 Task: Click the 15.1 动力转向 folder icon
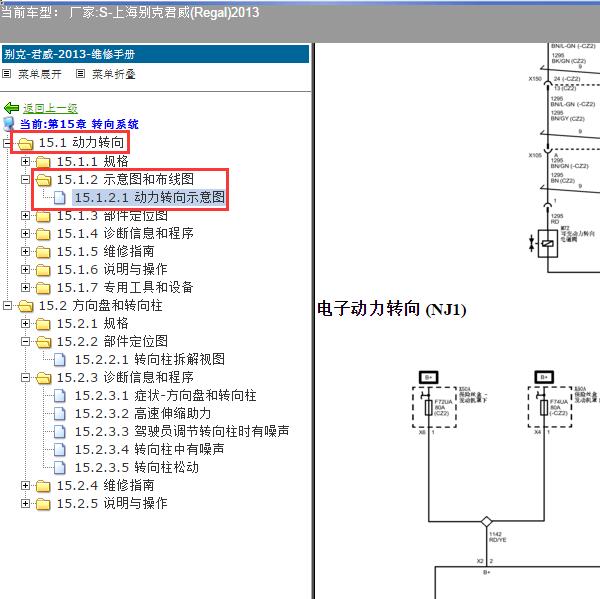point(26,144)
